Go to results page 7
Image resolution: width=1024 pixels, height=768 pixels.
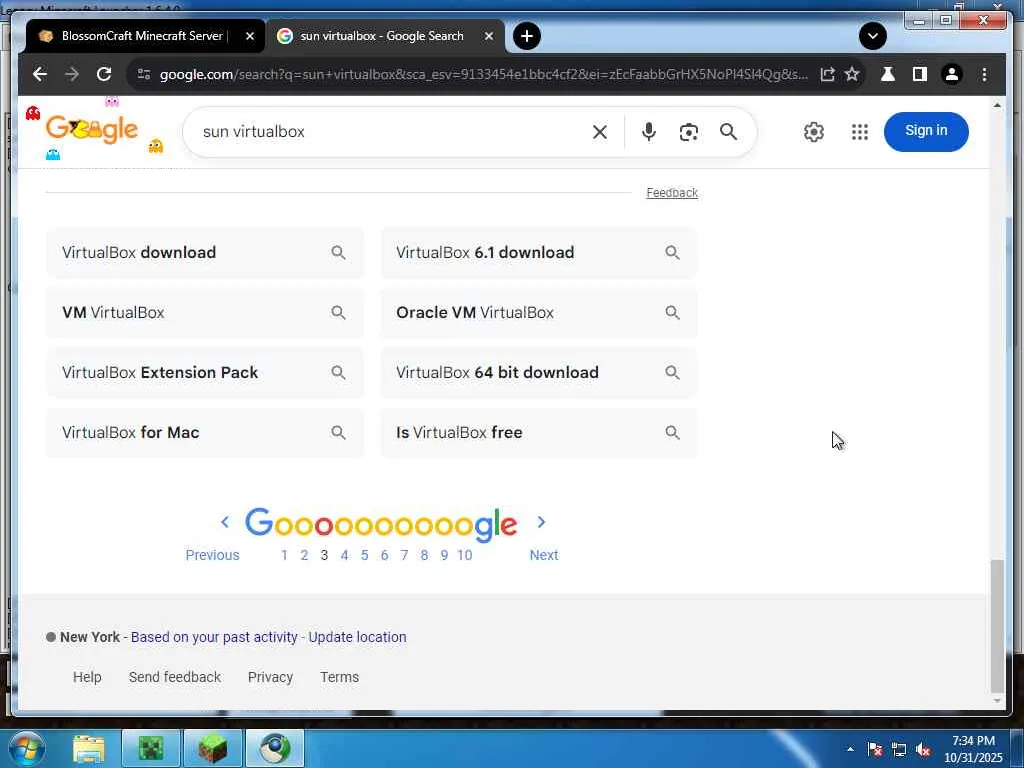[404, 555]
